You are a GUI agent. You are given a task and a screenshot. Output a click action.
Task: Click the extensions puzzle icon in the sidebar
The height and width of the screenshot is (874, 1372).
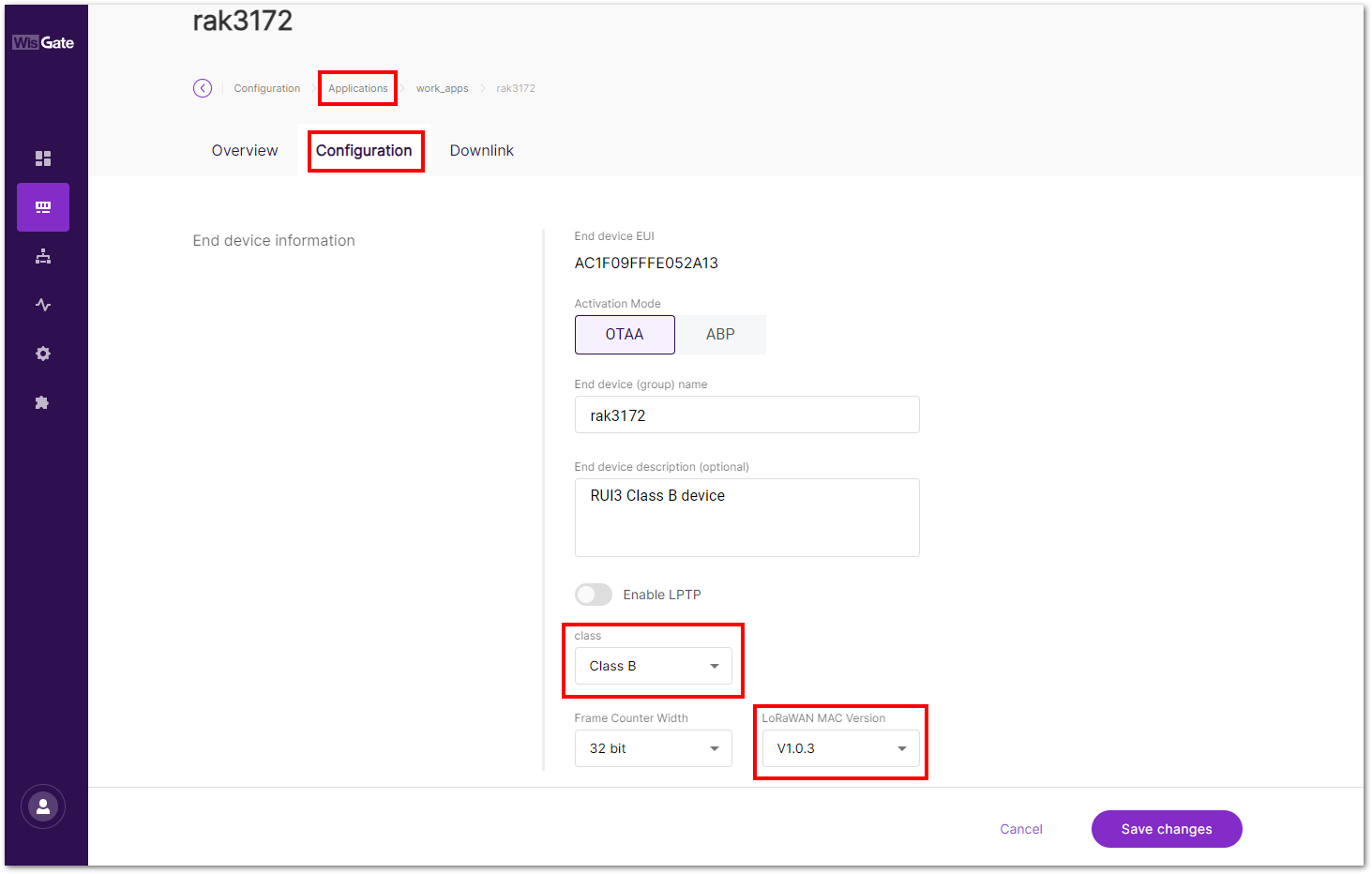tap(42, 401)
